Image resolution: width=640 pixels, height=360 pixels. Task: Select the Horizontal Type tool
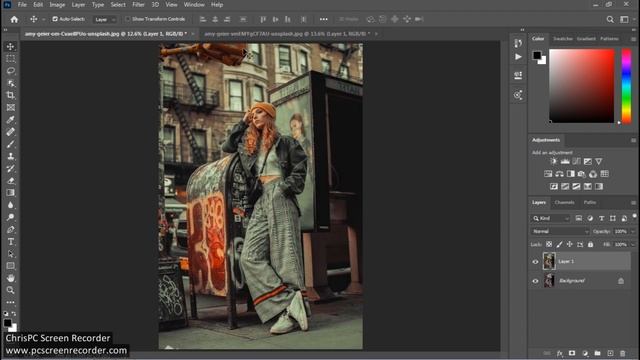(x=11, y=242)
